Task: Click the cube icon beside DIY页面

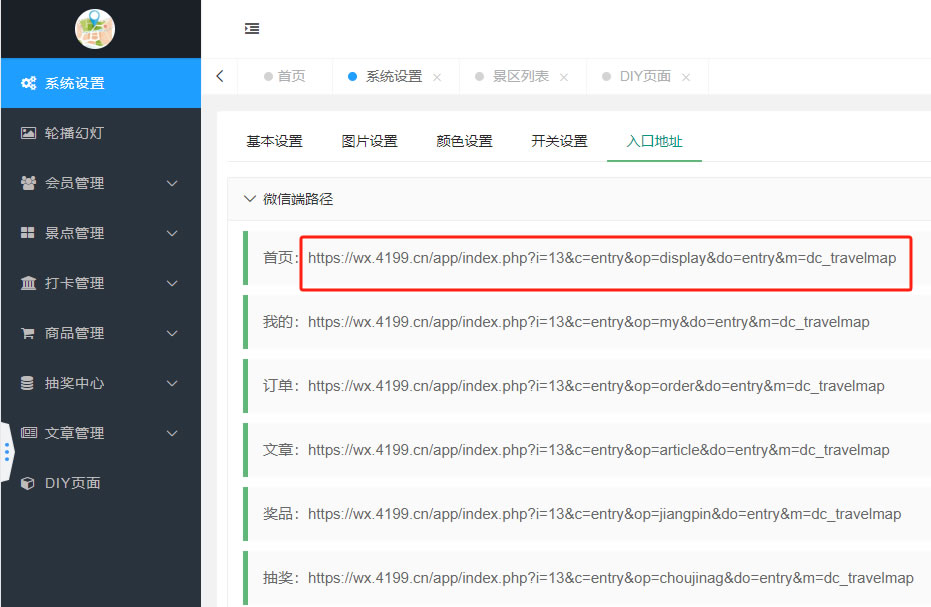Action: click(x=27, y=483)
